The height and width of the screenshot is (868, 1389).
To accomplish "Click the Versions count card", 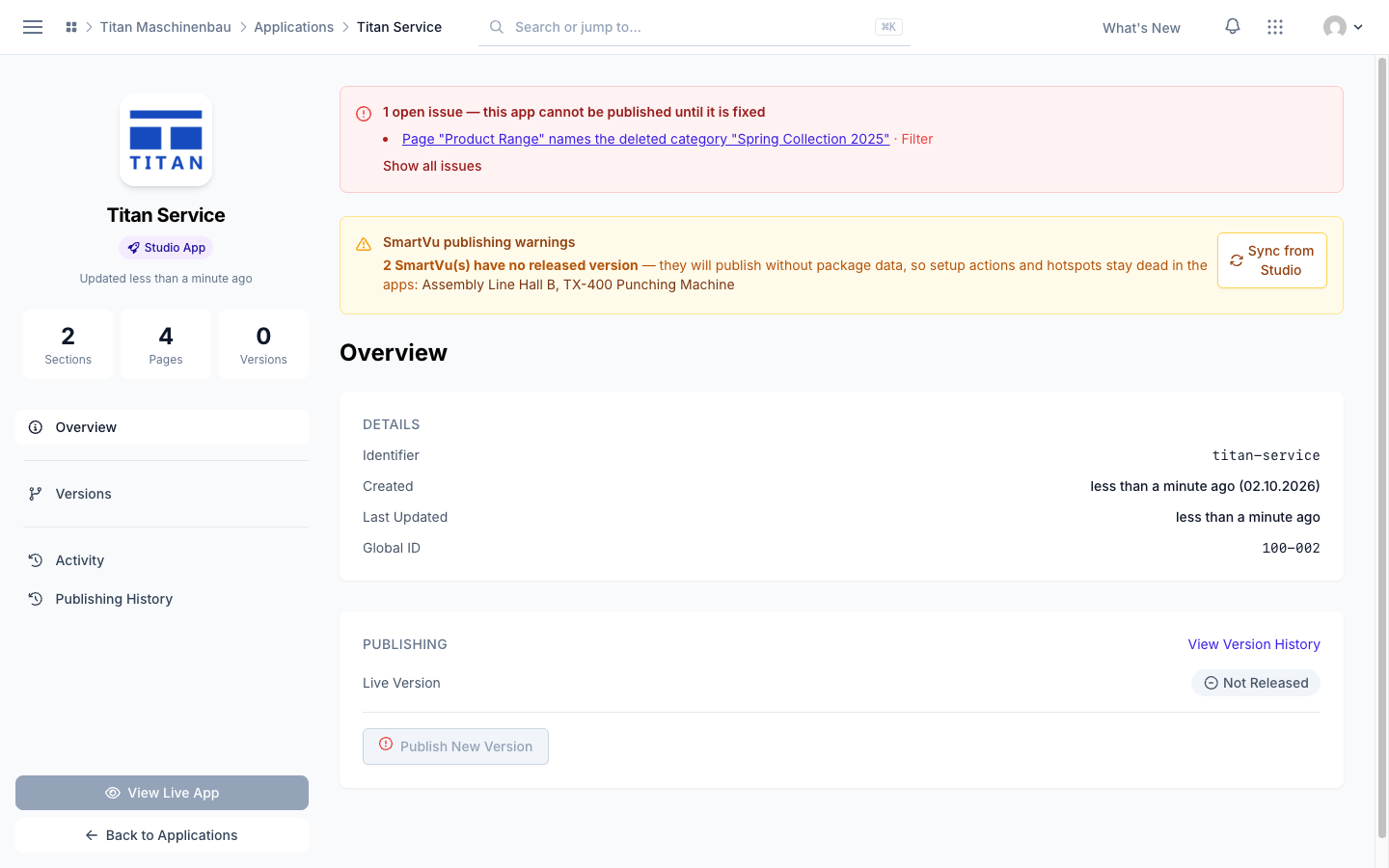I will click(263, 344).
